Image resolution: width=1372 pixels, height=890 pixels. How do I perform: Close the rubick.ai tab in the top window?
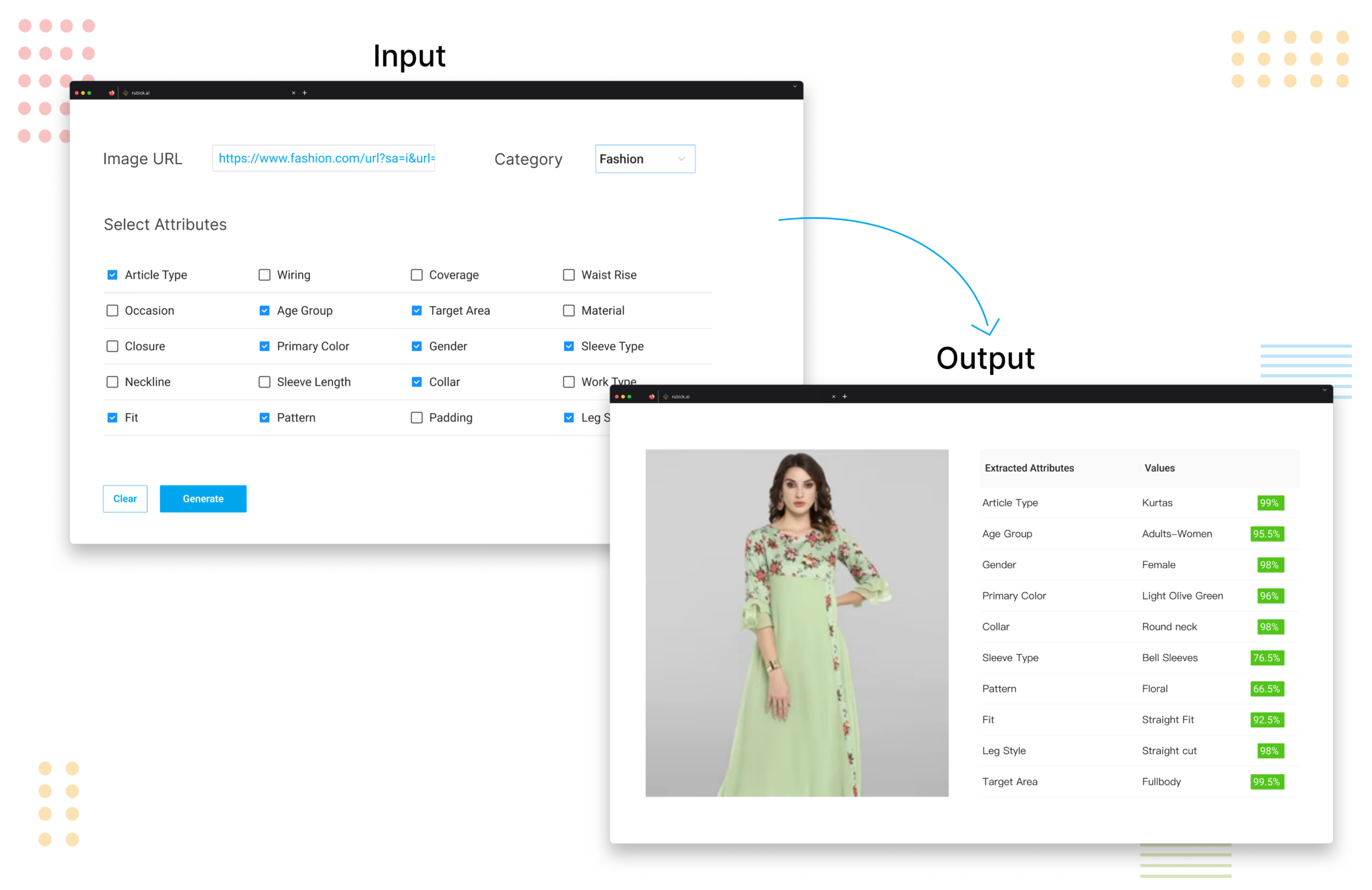(x=293, y=92)
